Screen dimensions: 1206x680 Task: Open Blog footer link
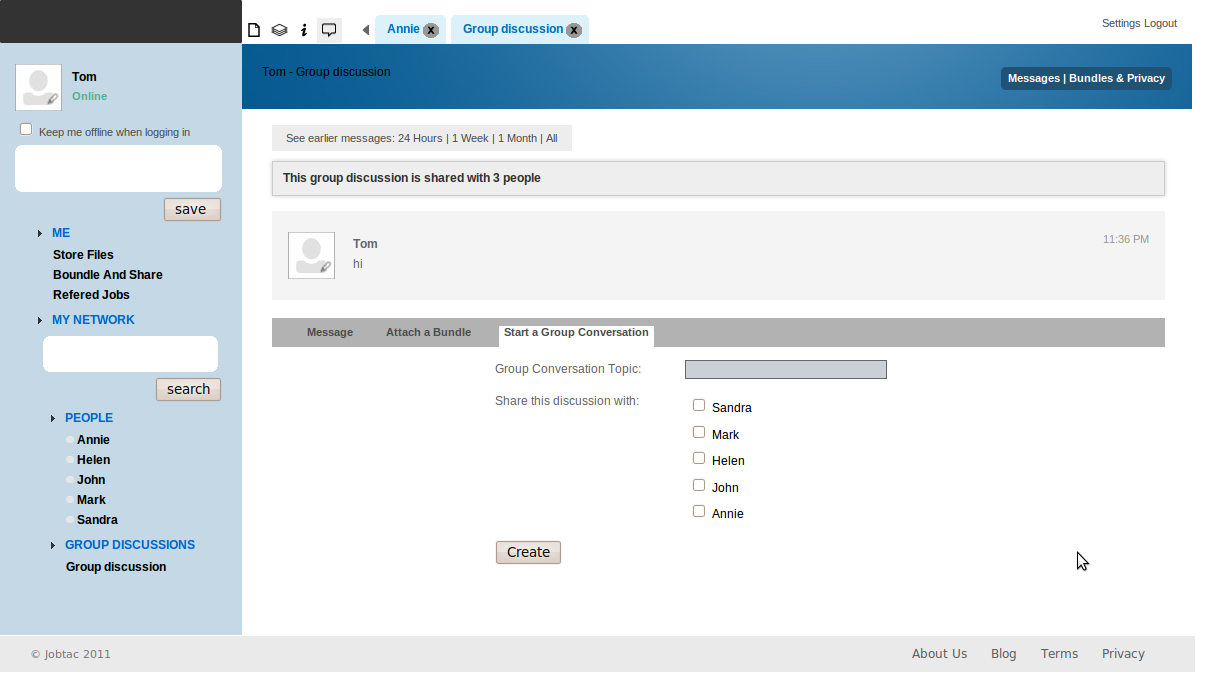point(1003,654)
